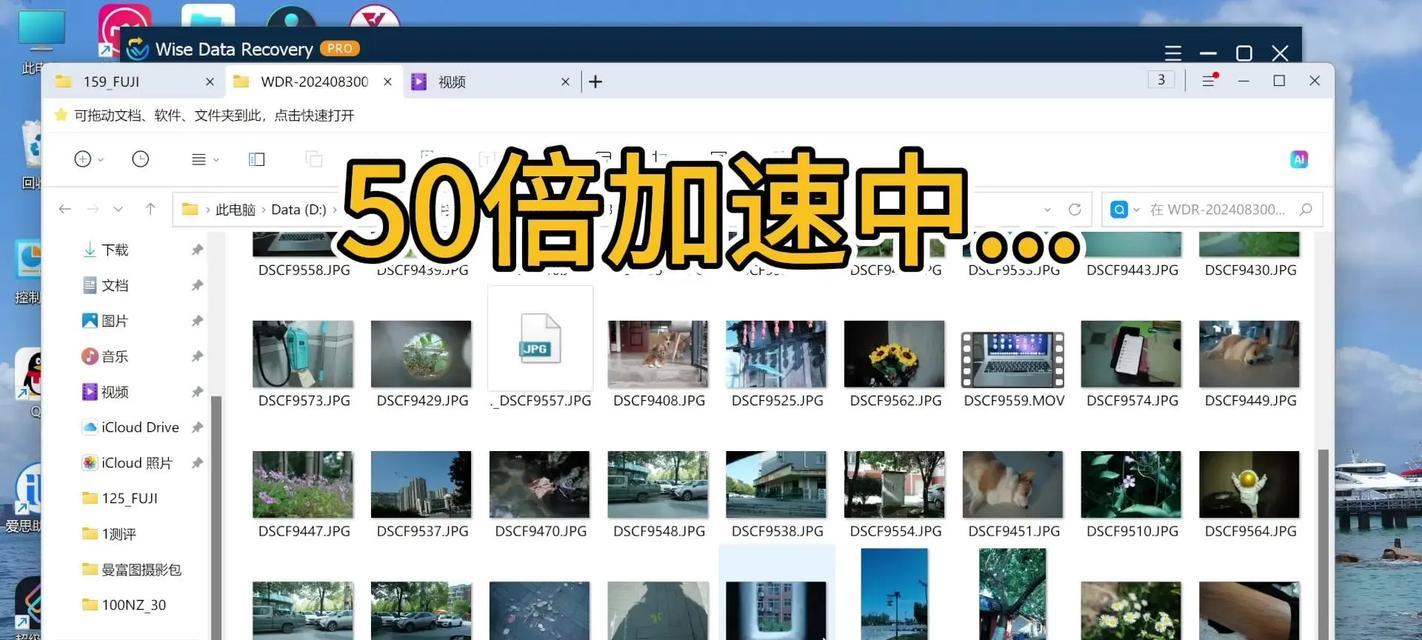Close the 视频 tab
The image size is (1422, 640).
(565, 82)
